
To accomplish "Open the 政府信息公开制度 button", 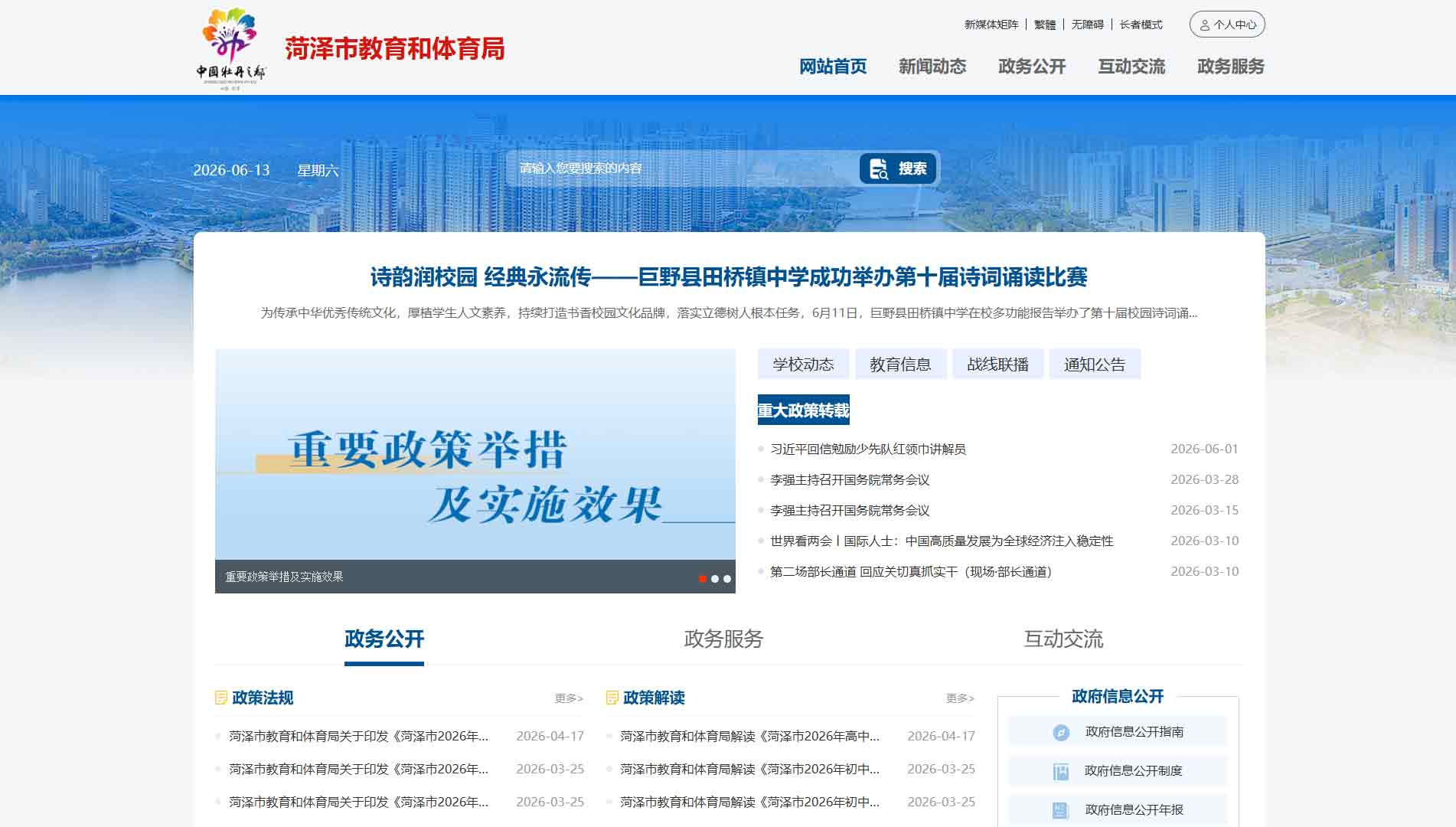I will [x=1118, y=771].
